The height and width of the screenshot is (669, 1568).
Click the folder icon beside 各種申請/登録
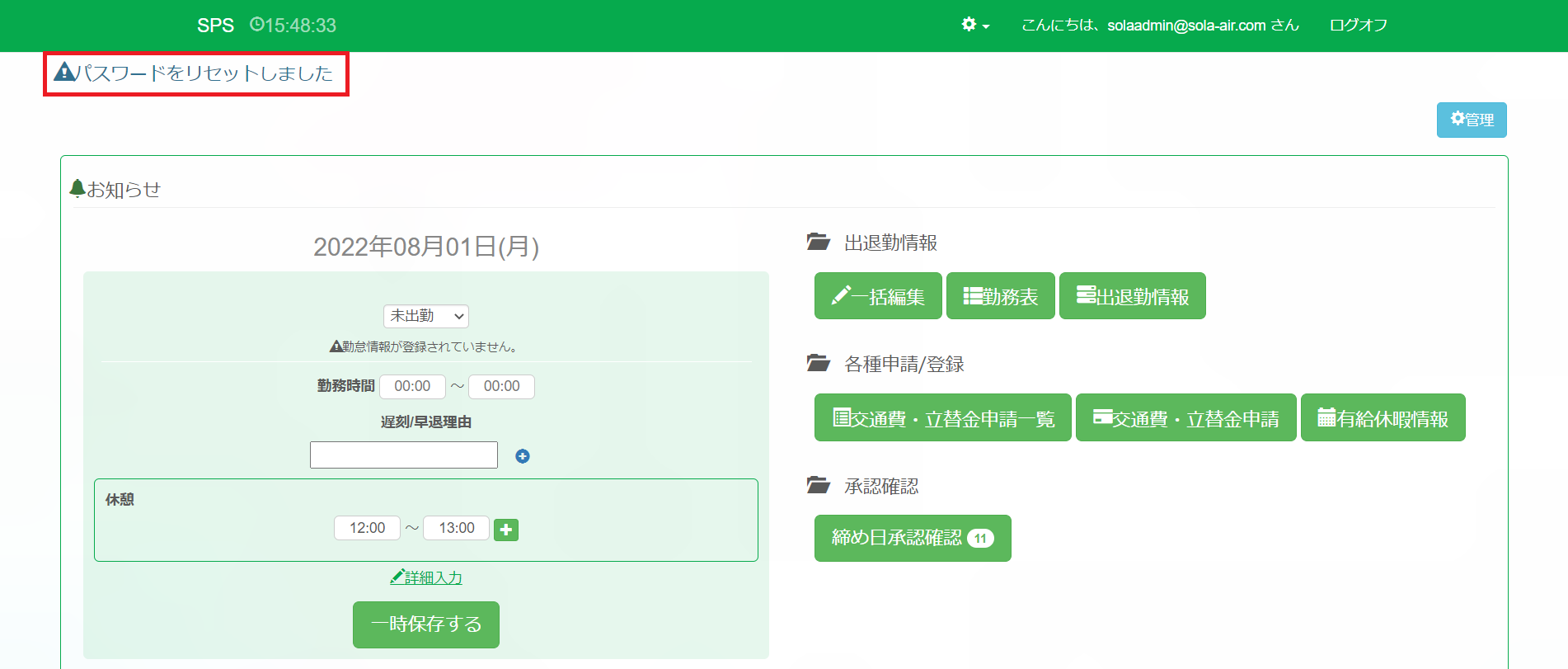(x=818, y=364)
